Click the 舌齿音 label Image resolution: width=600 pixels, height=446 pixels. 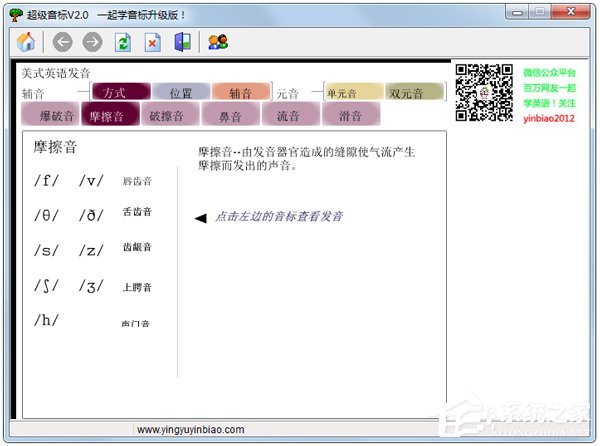[137, 212]
